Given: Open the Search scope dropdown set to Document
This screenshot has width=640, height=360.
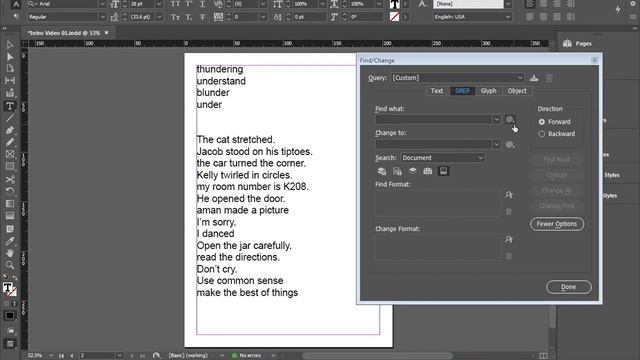Looking at the screenshot, I should 443,158.
